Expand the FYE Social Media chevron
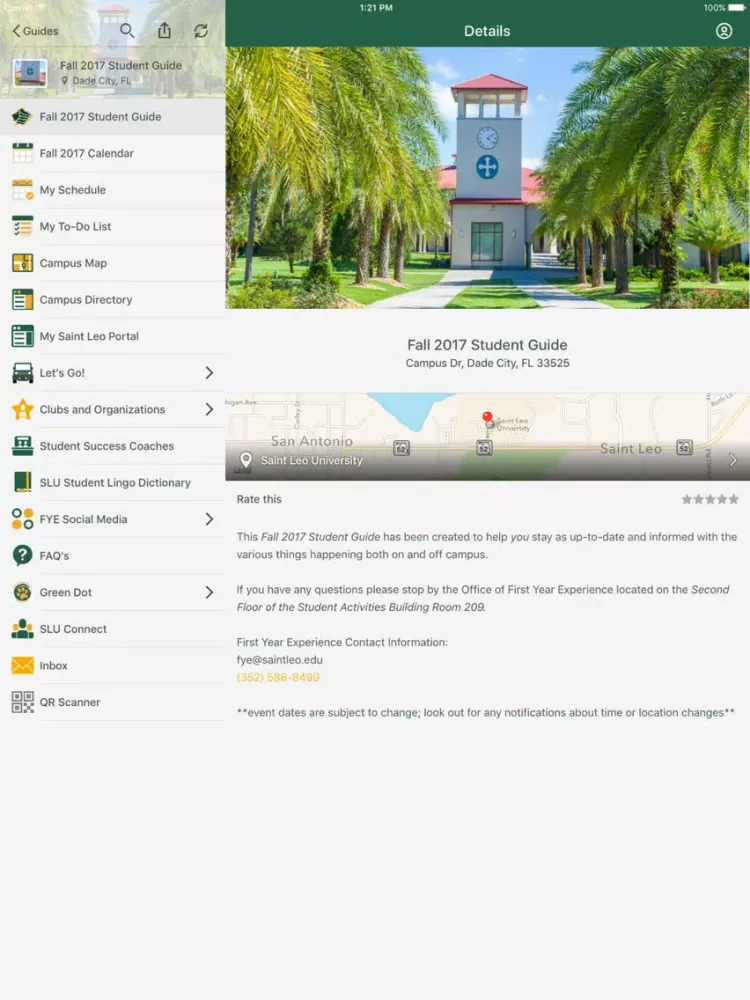The height and width of the screenshot is (1000, 750). point(209,519)
